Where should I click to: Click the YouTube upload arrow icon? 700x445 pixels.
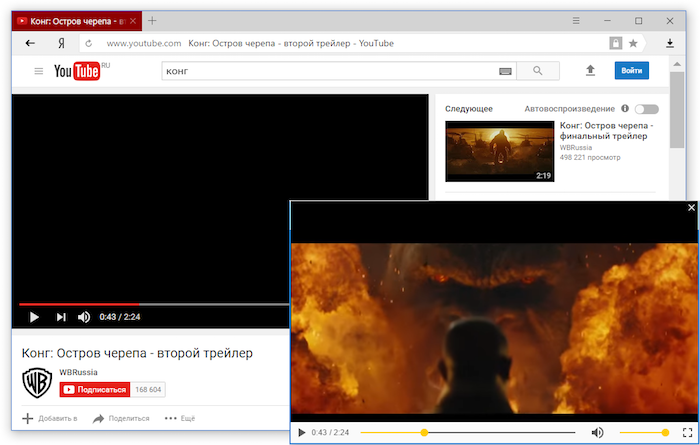(x=590, y=71)
